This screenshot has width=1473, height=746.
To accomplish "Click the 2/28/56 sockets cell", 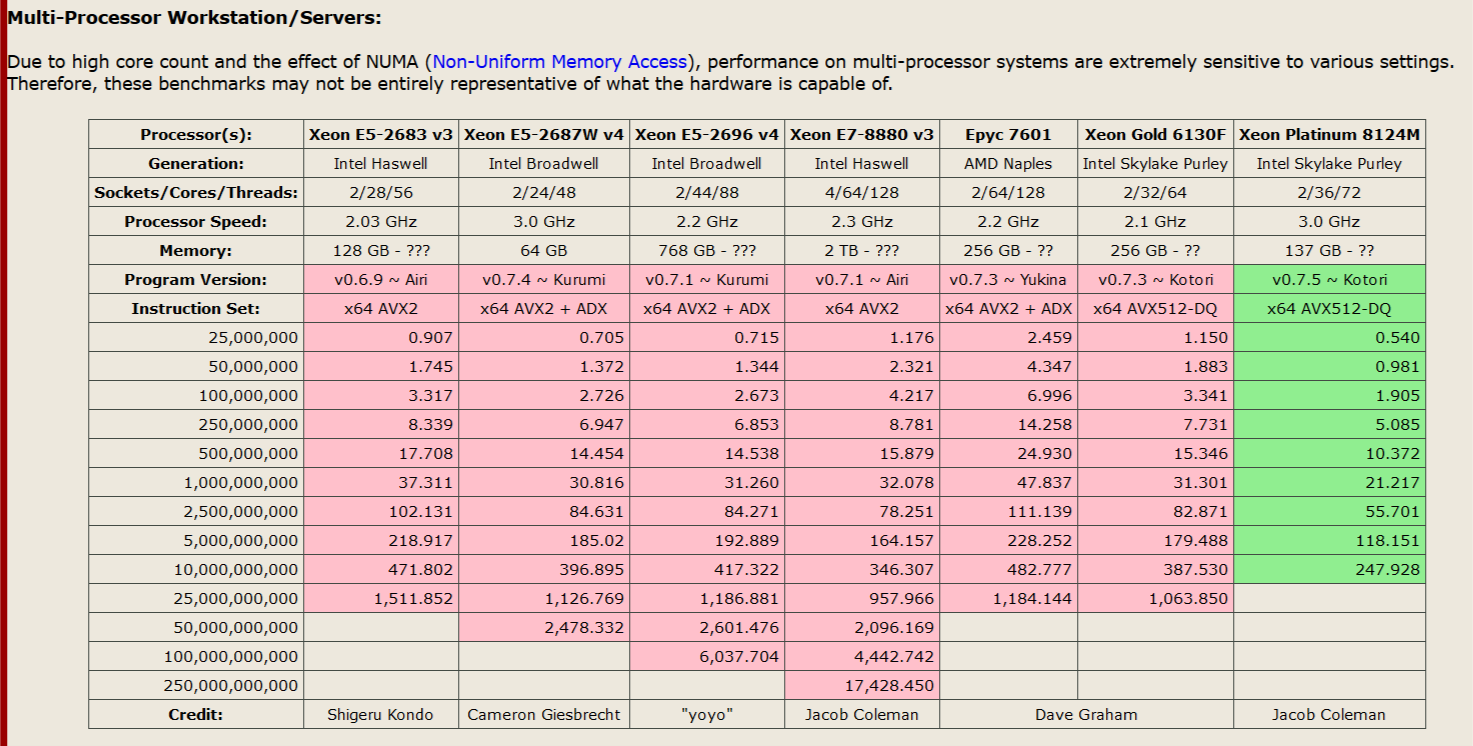I will pos(381,193).
